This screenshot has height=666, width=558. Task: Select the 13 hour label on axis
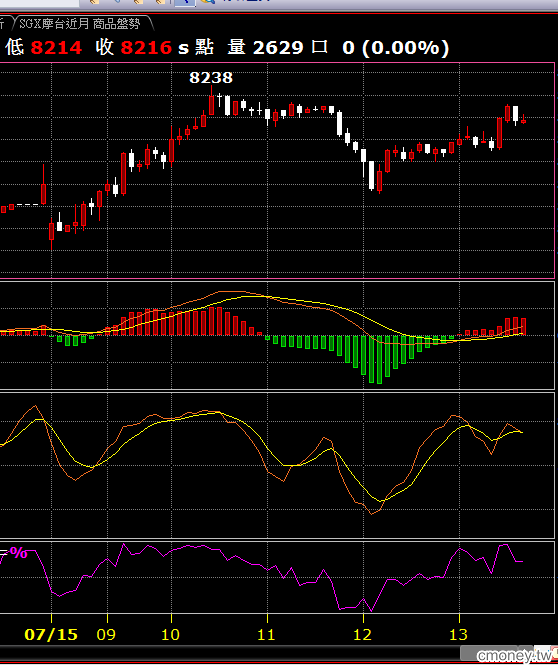coord(459,635)
